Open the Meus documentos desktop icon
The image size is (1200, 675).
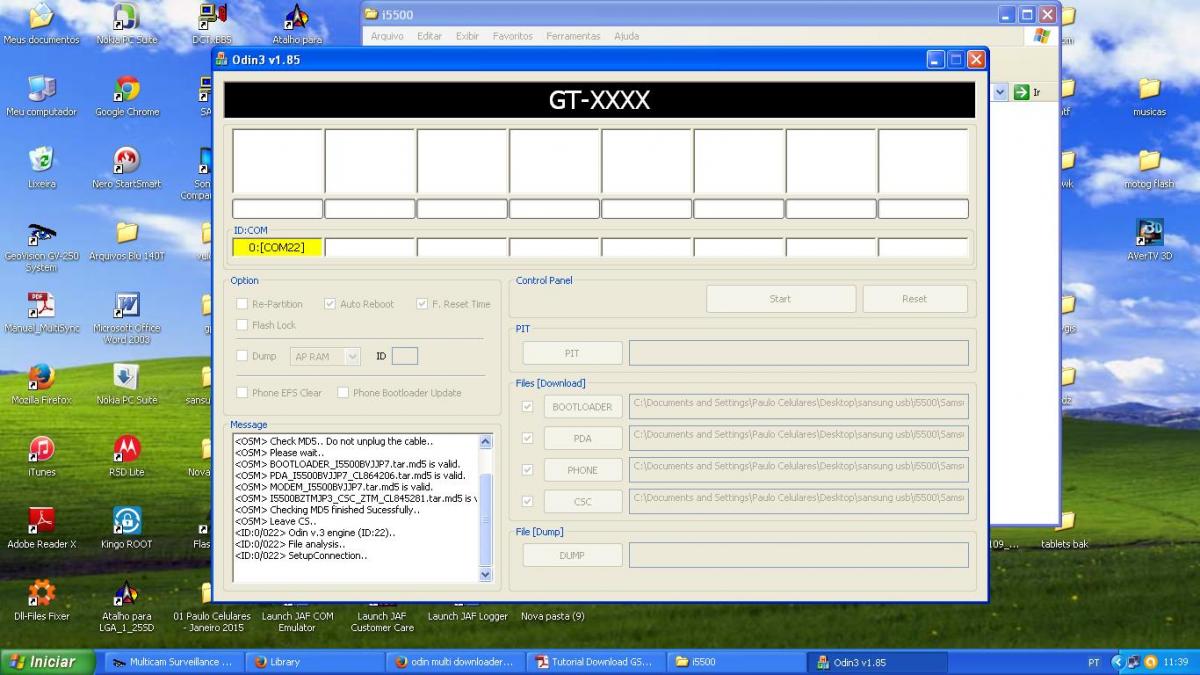click(41, 24)
